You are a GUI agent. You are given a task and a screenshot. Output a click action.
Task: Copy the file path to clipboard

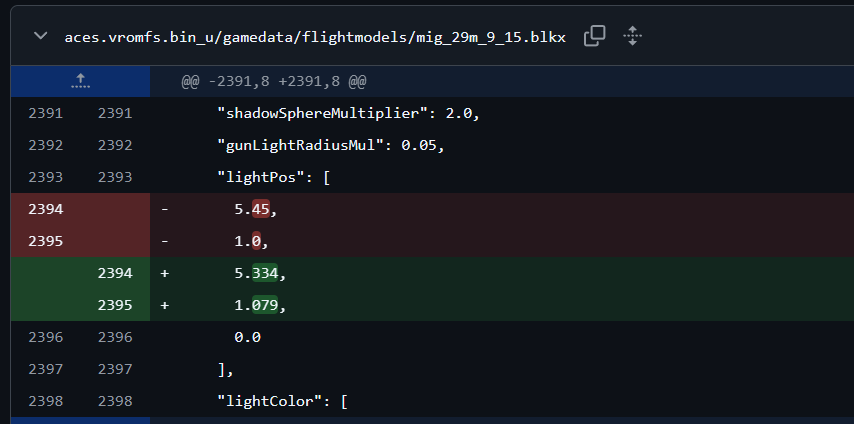[594, 36]
